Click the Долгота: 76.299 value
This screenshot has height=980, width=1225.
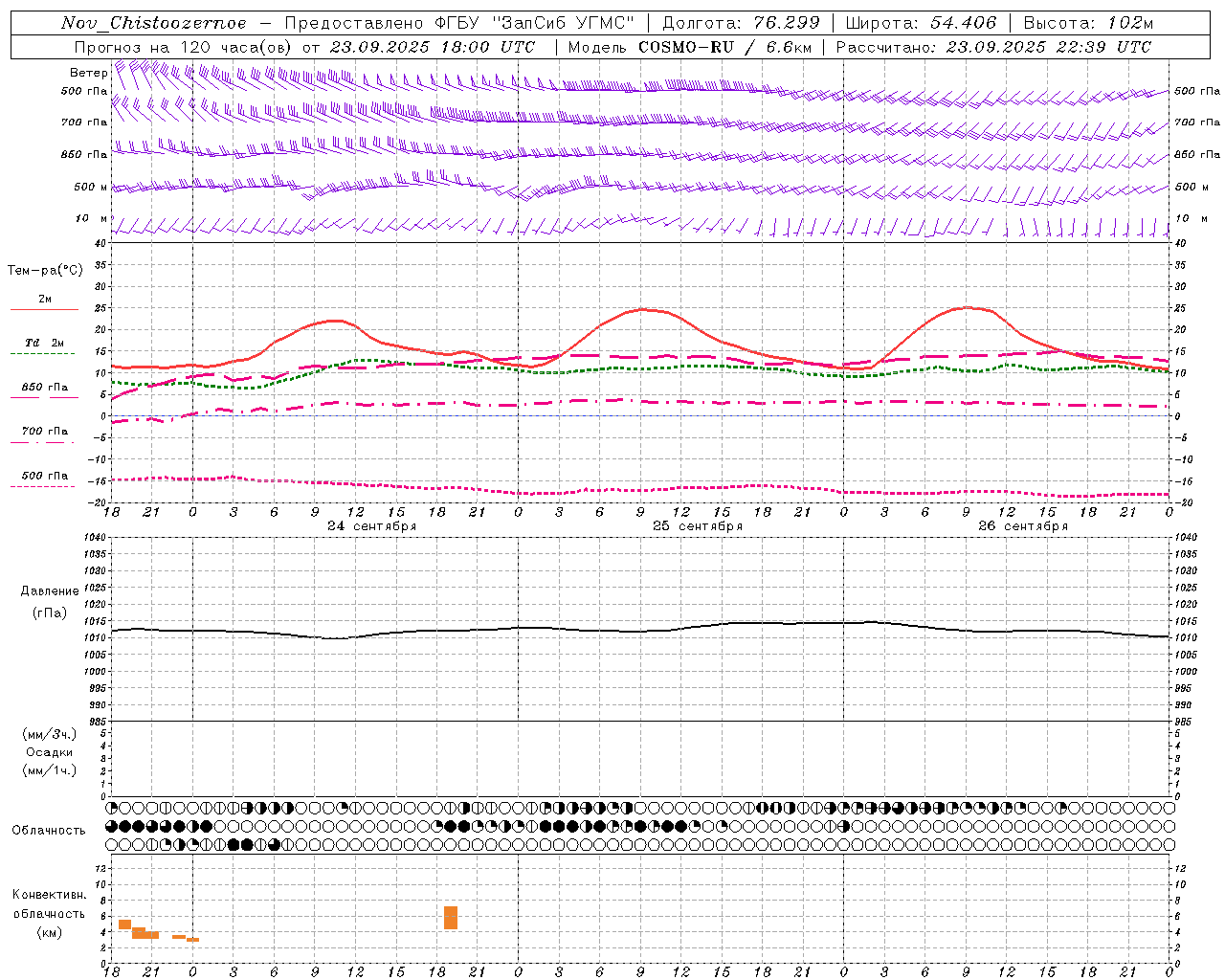coord(741,23)
